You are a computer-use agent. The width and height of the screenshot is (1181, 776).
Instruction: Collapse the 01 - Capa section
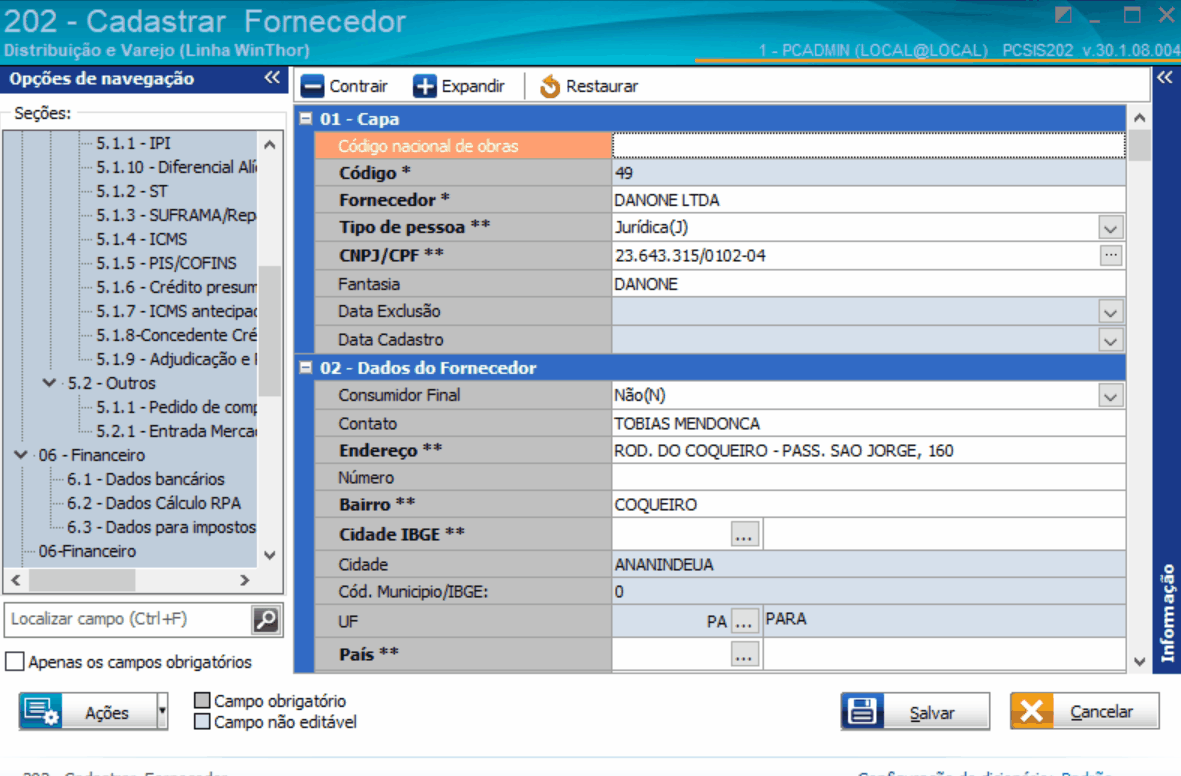click(x=306, y=118)
